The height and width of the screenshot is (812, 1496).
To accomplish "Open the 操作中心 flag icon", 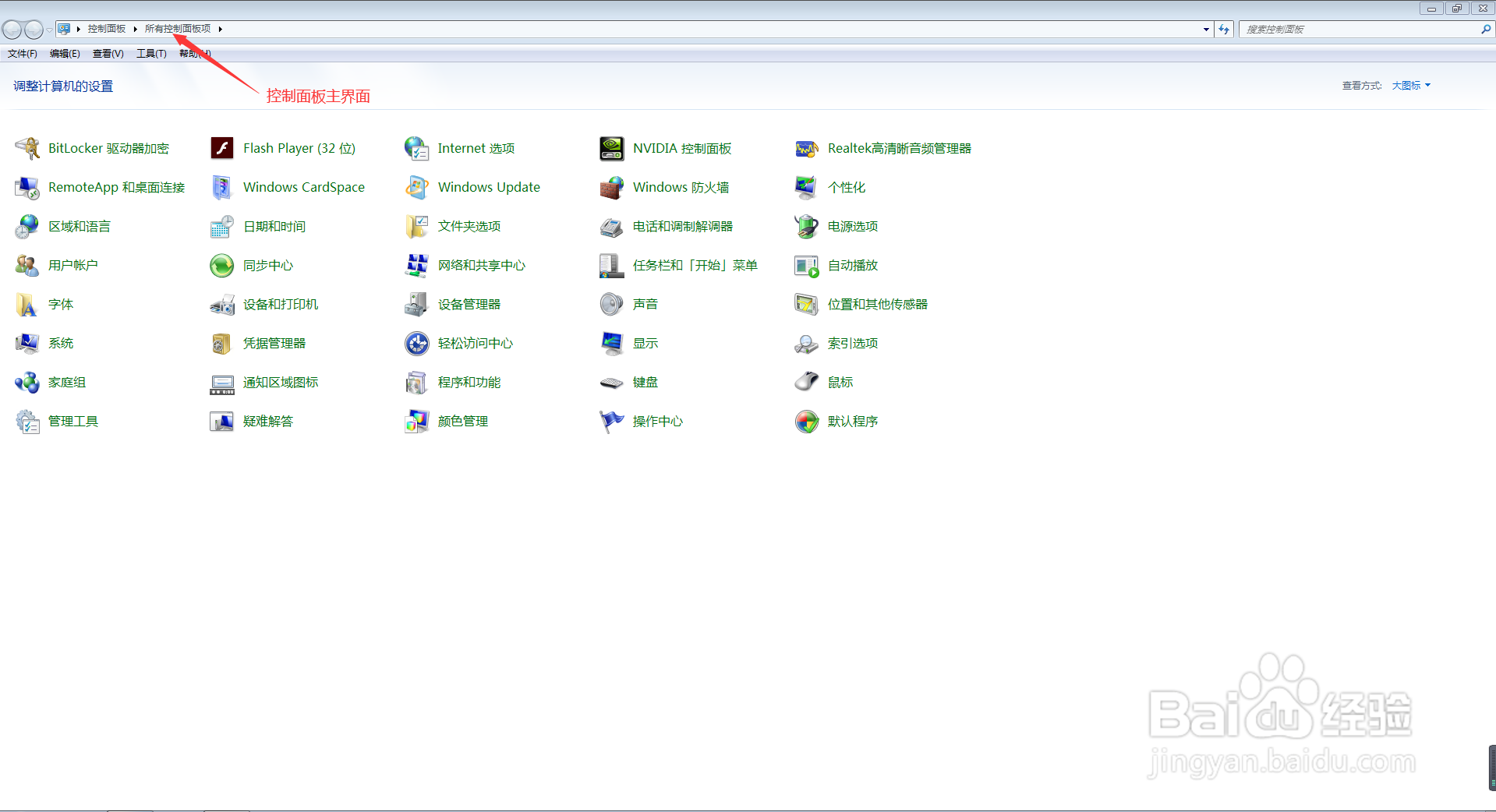I will click(612, 421).
